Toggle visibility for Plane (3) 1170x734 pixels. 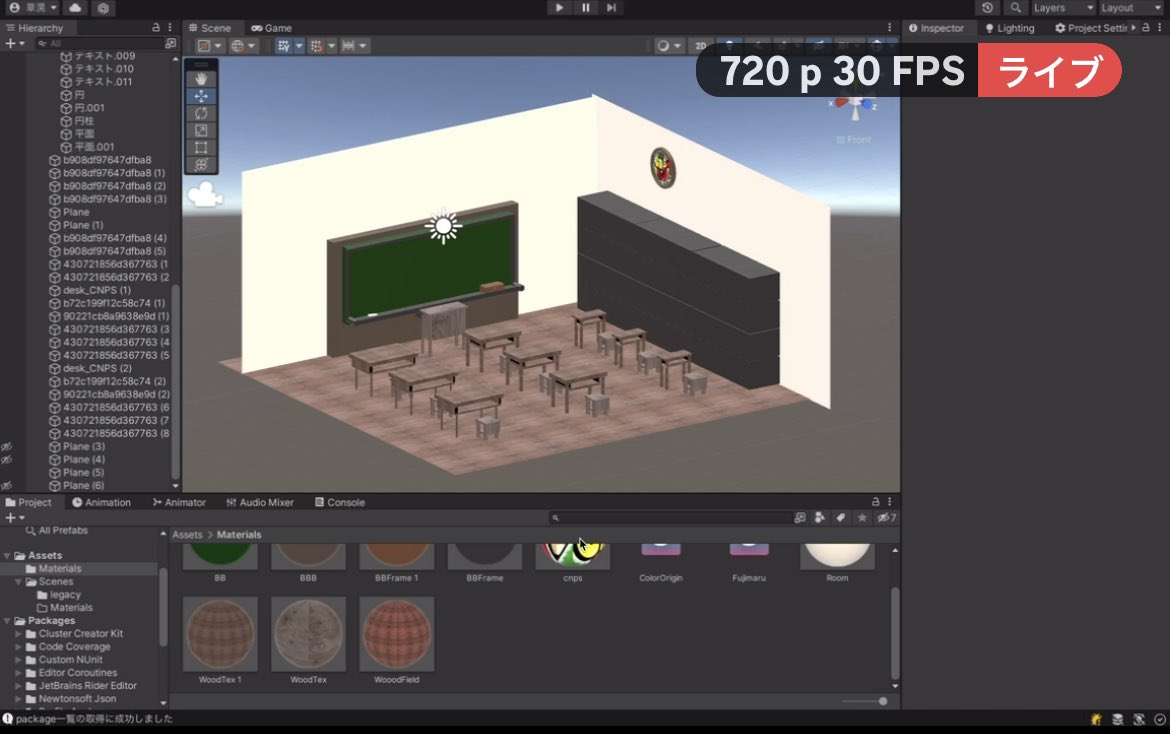tap(6, 447)
